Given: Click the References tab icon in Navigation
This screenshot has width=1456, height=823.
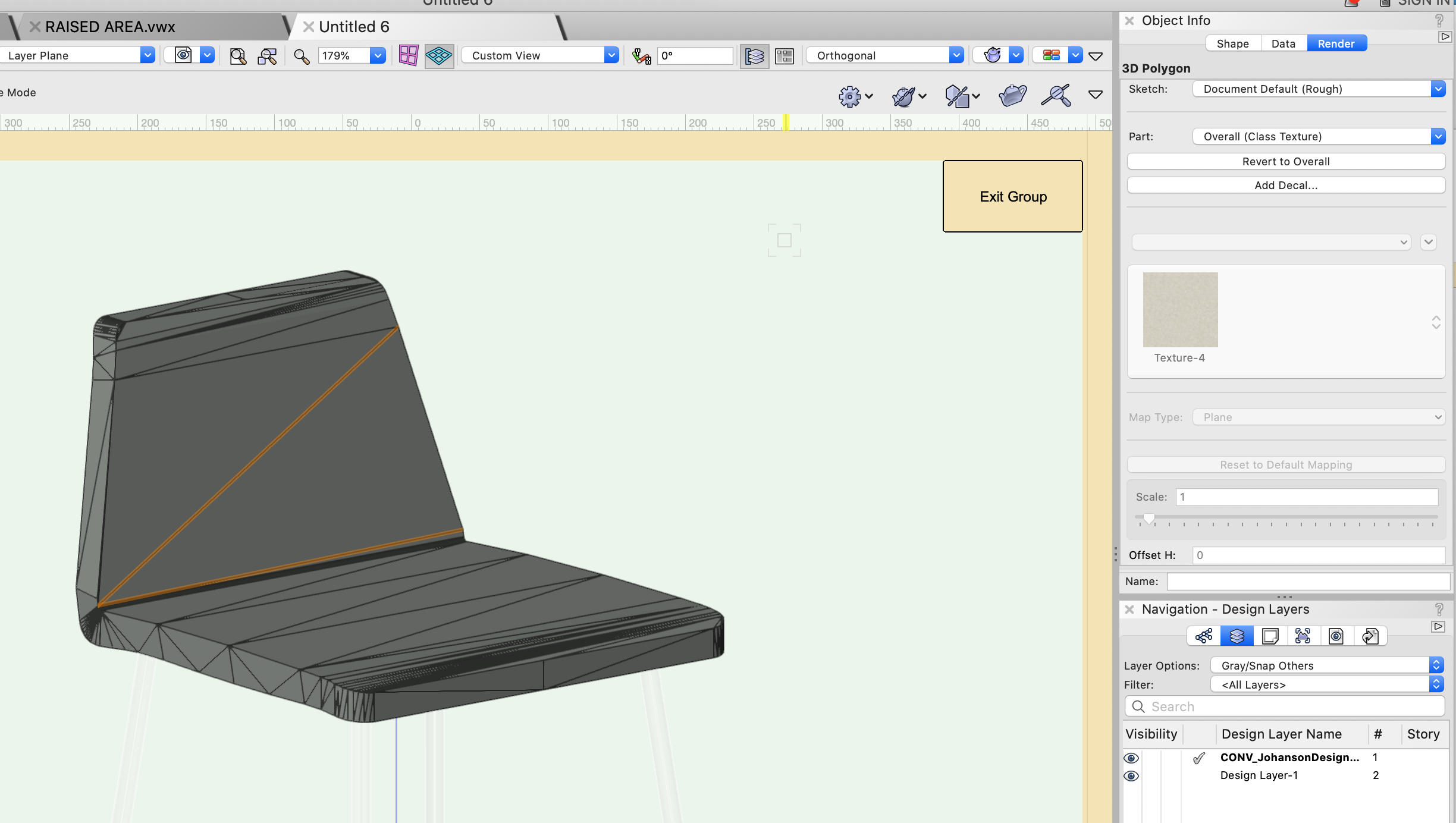Looking at the screenshot, I should pos(1370,636).
